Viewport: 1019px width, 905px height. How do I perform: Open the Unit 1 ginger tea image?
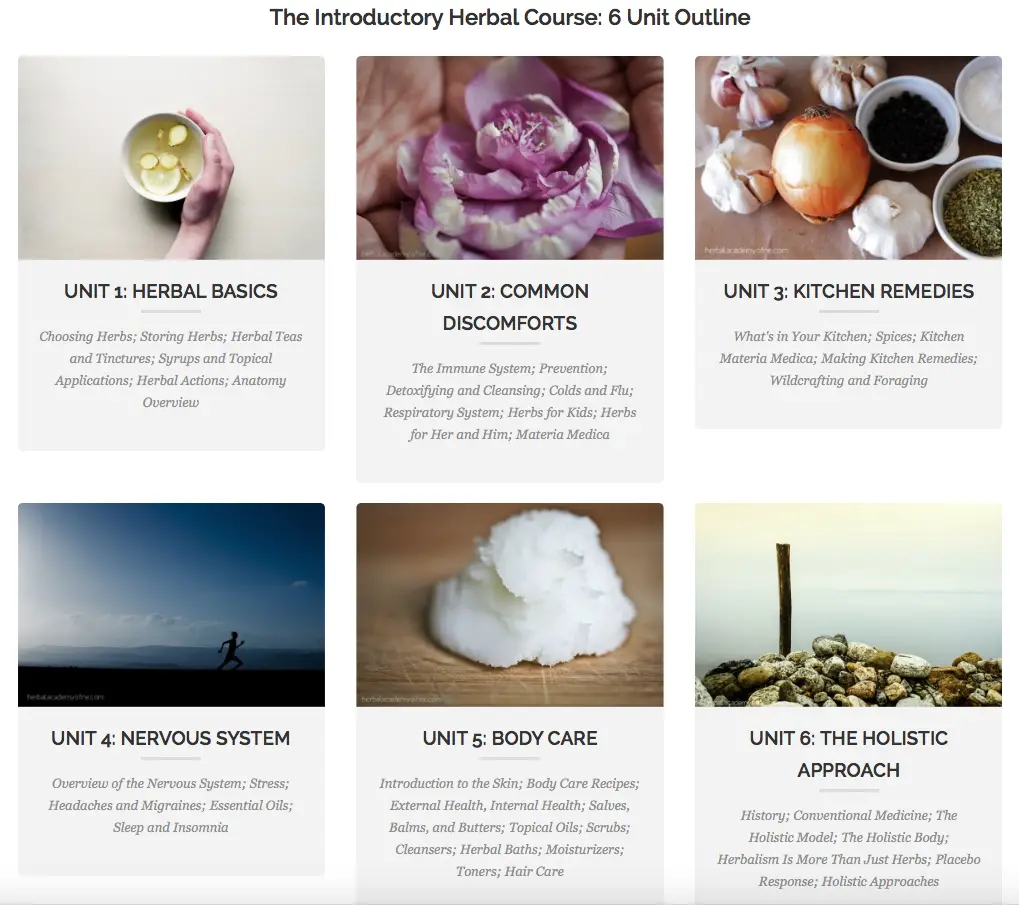(x=172, y=158)
